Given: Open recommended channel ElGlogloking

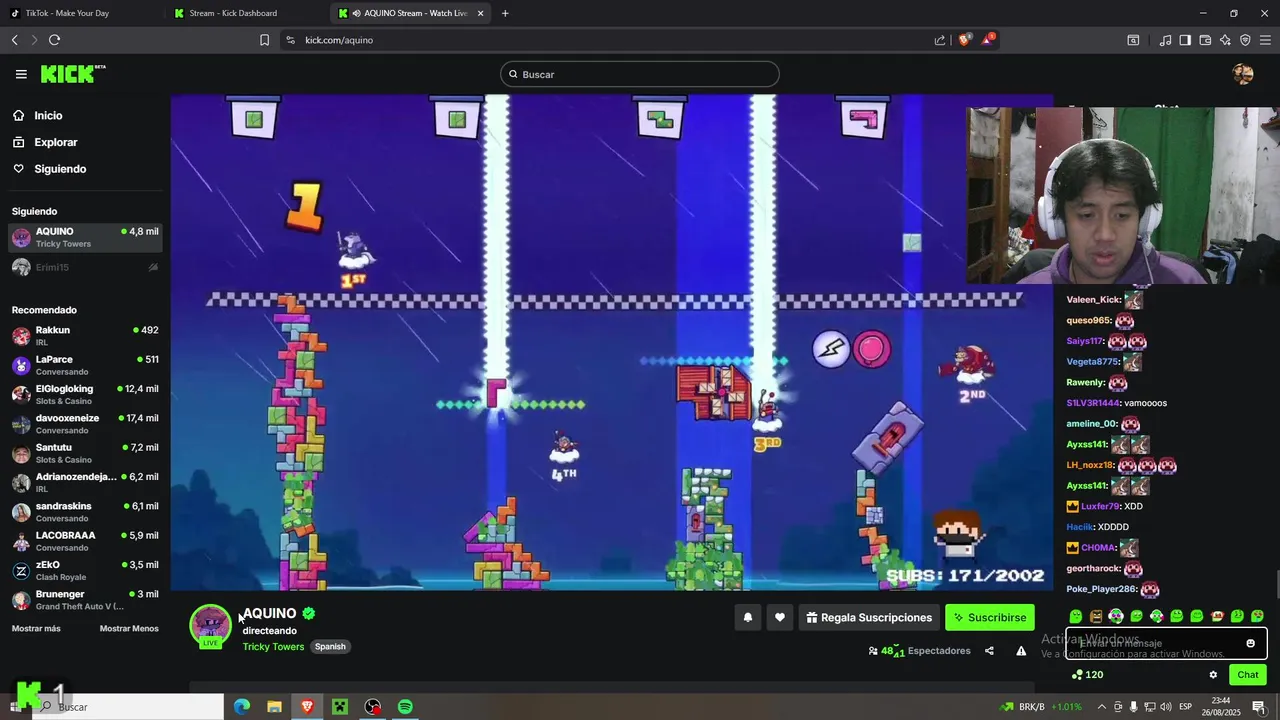Looking at the screenshot, I should coord(85,394).
